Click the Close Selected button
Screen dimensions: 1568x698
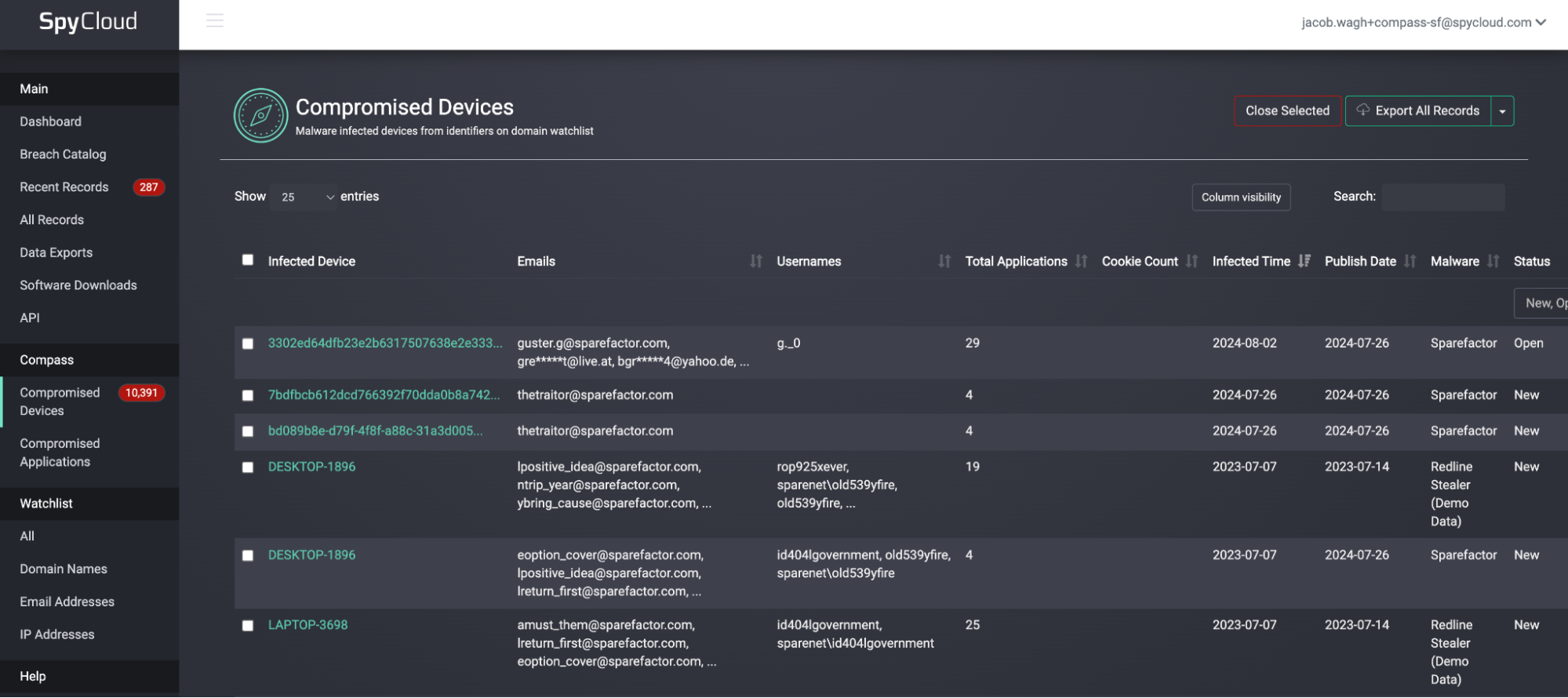[1287, 111]
